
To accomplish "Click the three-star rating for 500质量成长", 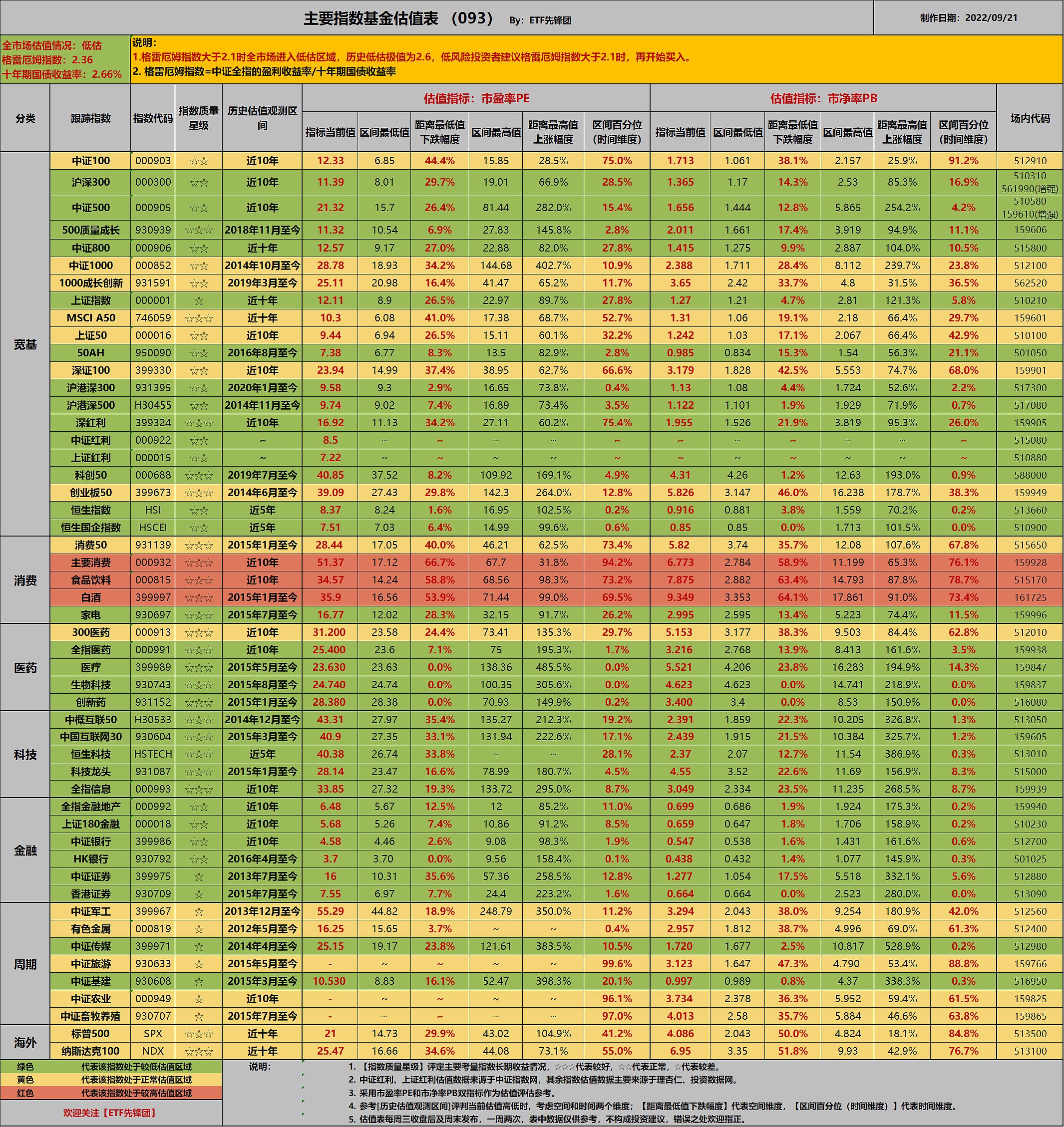I will pyautogui.click(x=199, y=230).
